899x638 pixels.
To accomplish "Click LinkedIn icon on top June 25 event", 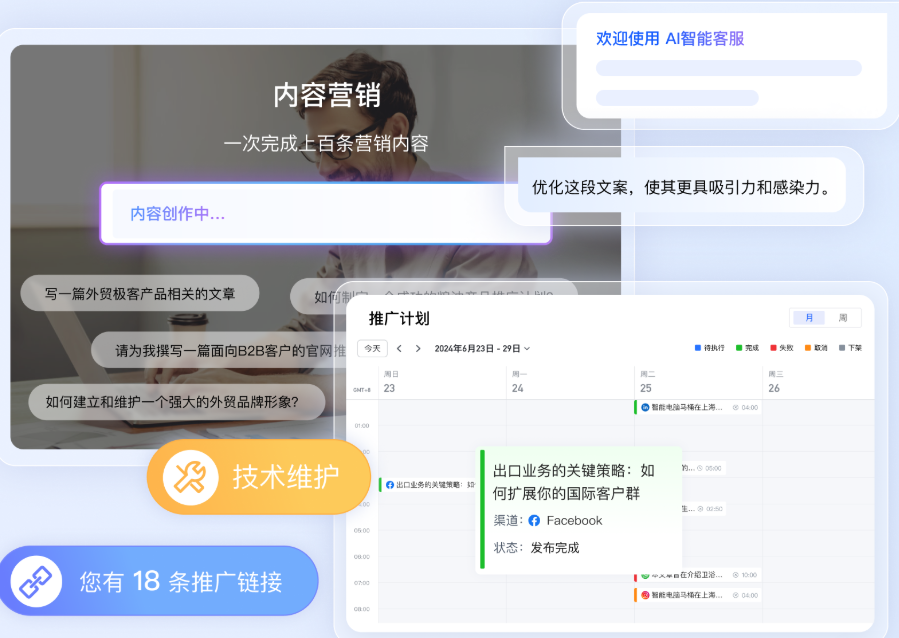I will [645, 407].
